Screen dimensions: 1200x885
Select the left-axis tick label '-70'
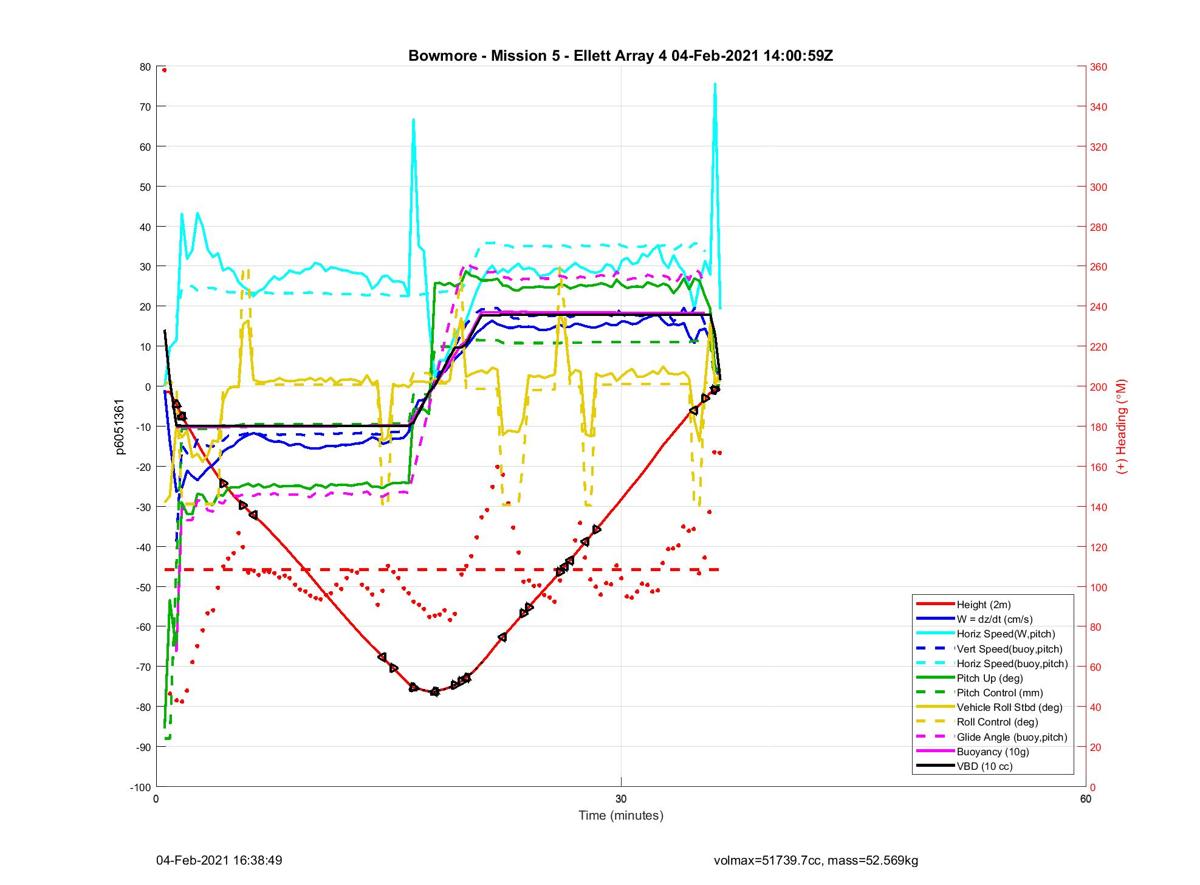pyautogui.click(x=143, y=667)
